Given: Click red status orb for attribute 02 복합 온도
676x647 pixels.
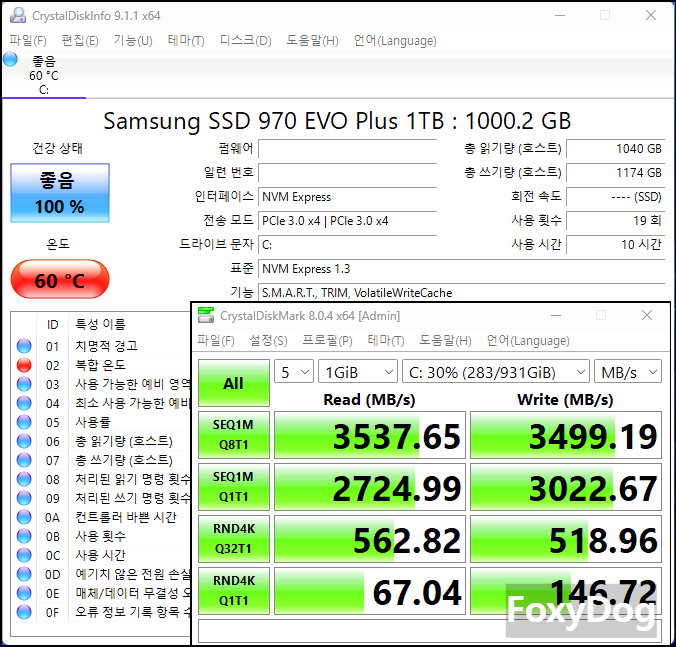Looking at the screenshot, I should coord(24,365).
